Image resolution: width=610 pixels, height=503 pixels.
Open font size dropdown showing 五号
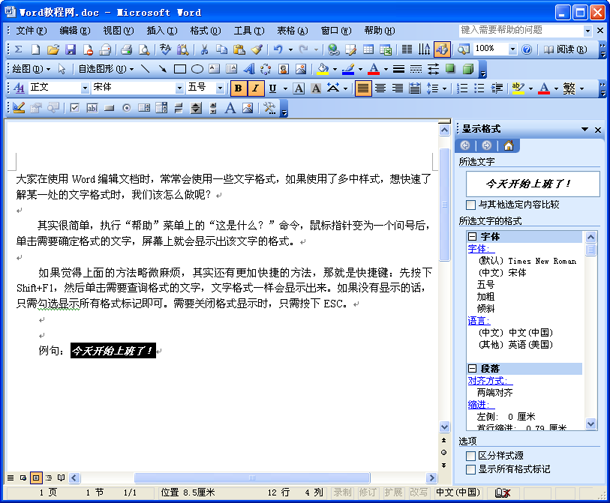[220, 88]
